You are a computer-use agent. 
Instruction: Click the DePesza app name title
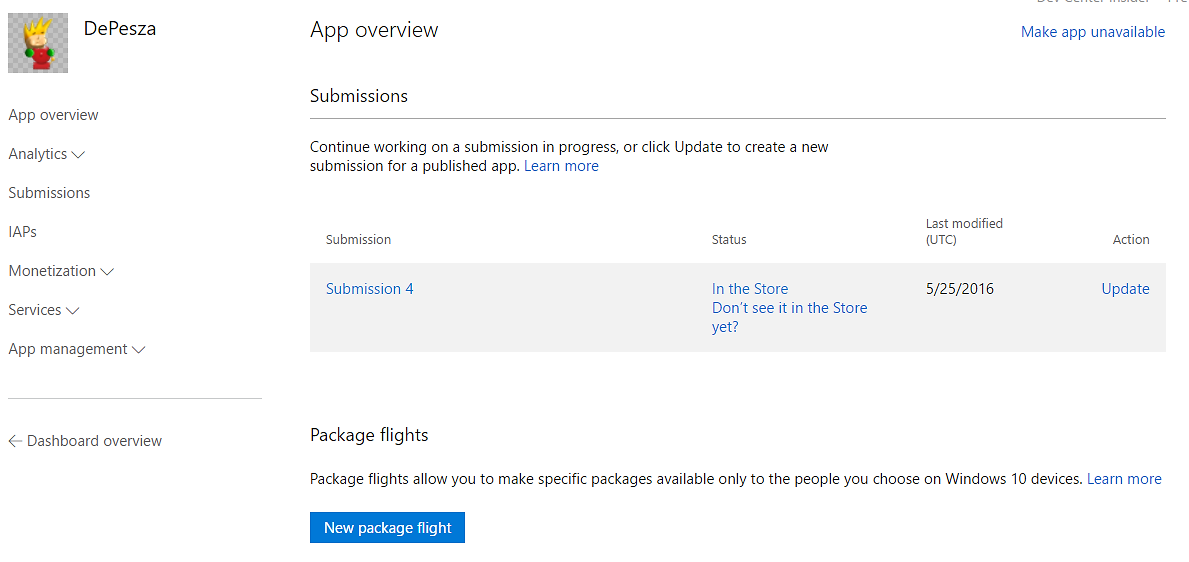pyautogui.click(x=121, y=29)
